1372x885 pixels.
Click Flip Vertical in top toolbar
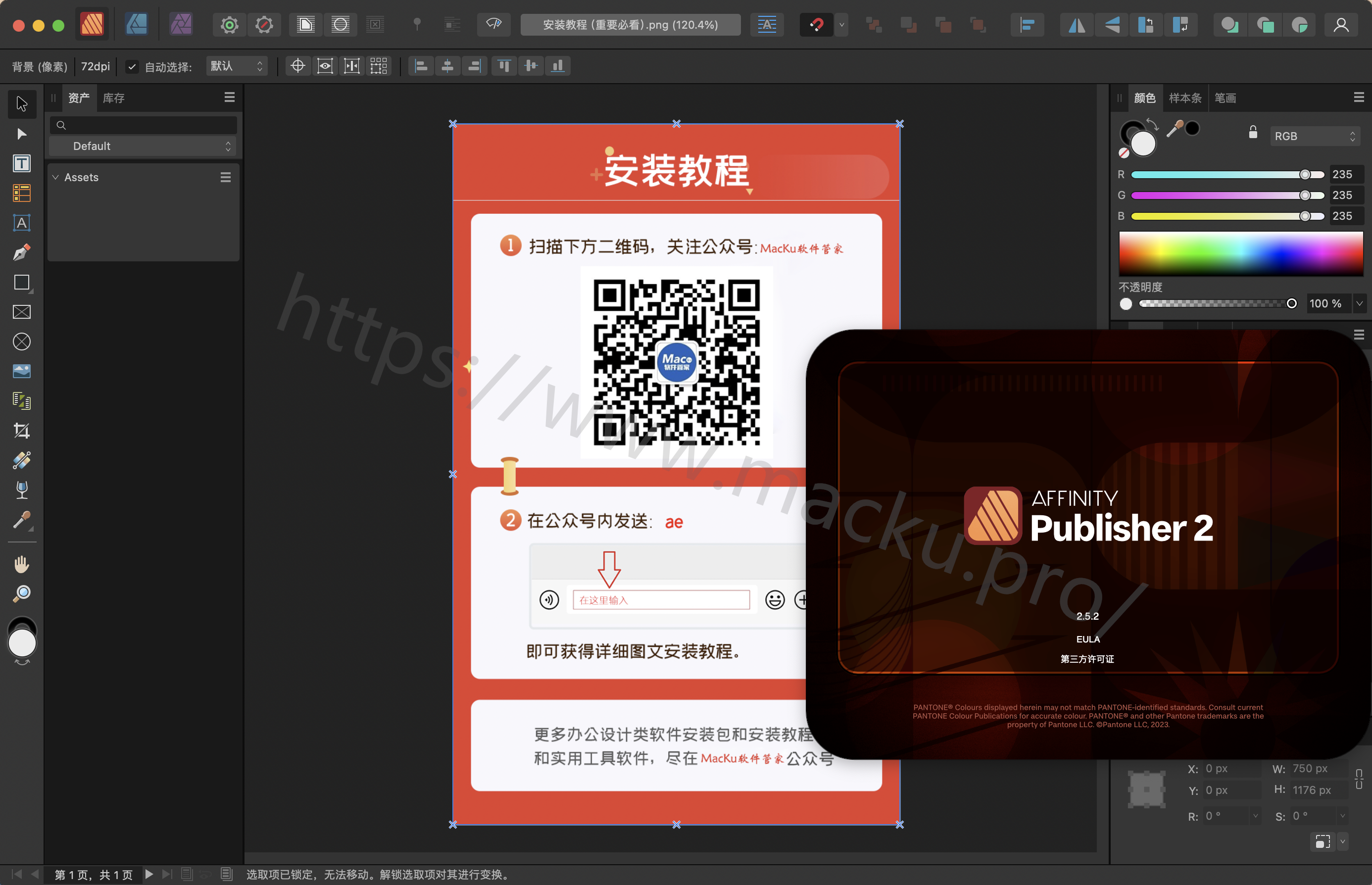[1112, 25]
